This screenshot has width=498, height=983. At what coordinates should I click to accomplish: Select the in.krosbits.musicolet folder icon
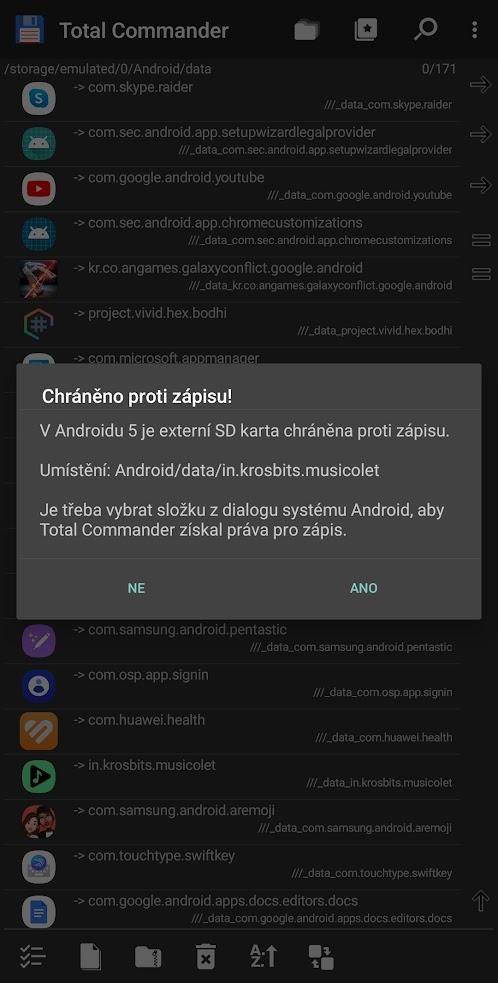tap(39, 776)
